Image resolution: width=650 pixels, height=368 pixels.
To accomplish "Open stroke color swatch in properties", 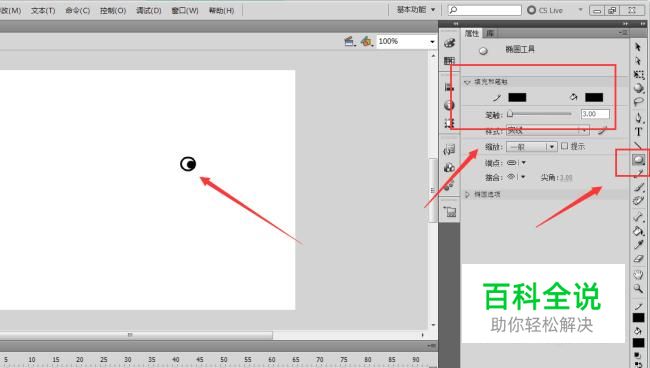I will 517,97.
